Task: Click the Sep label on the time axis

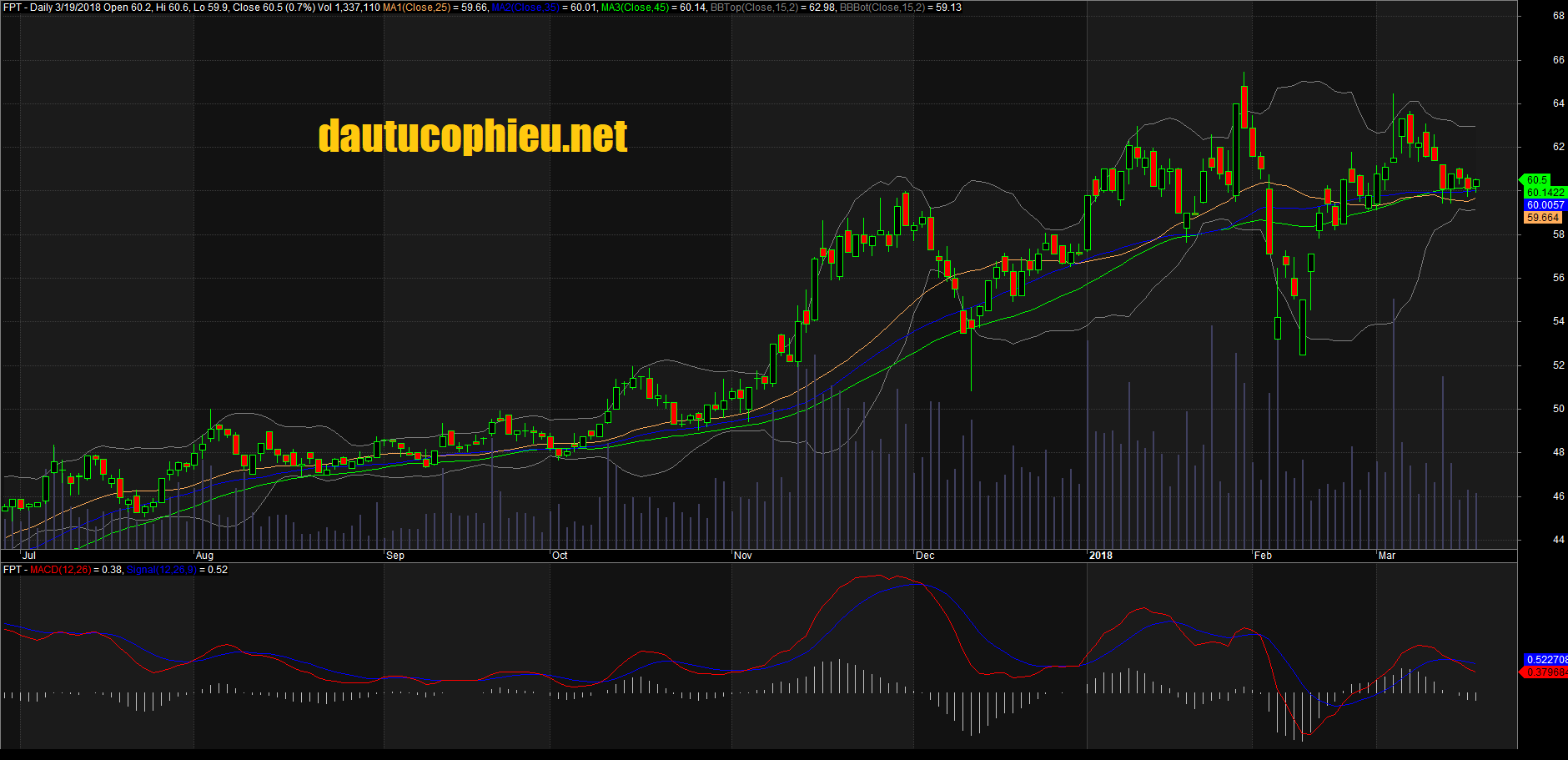Action: click(395, 556)
